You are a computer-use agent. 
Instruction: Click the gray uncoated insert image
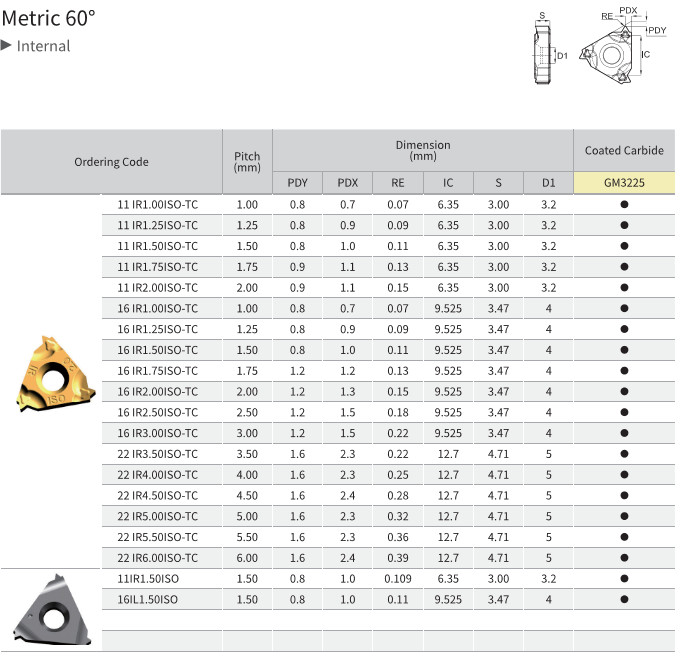(x=52, y=610)
